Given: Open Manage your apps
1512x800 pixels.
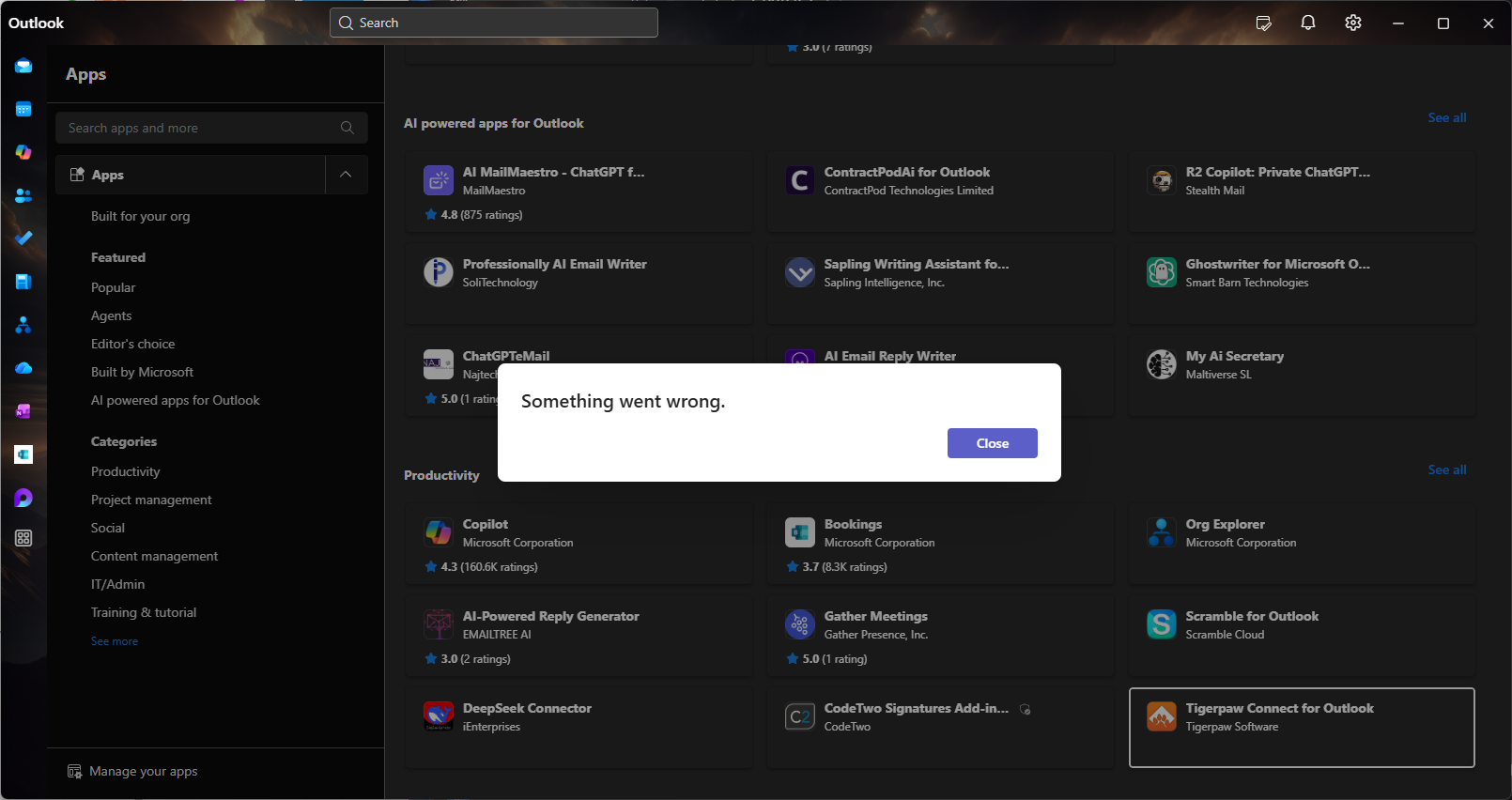Looking at the screenshot, I should pos(143,771).
